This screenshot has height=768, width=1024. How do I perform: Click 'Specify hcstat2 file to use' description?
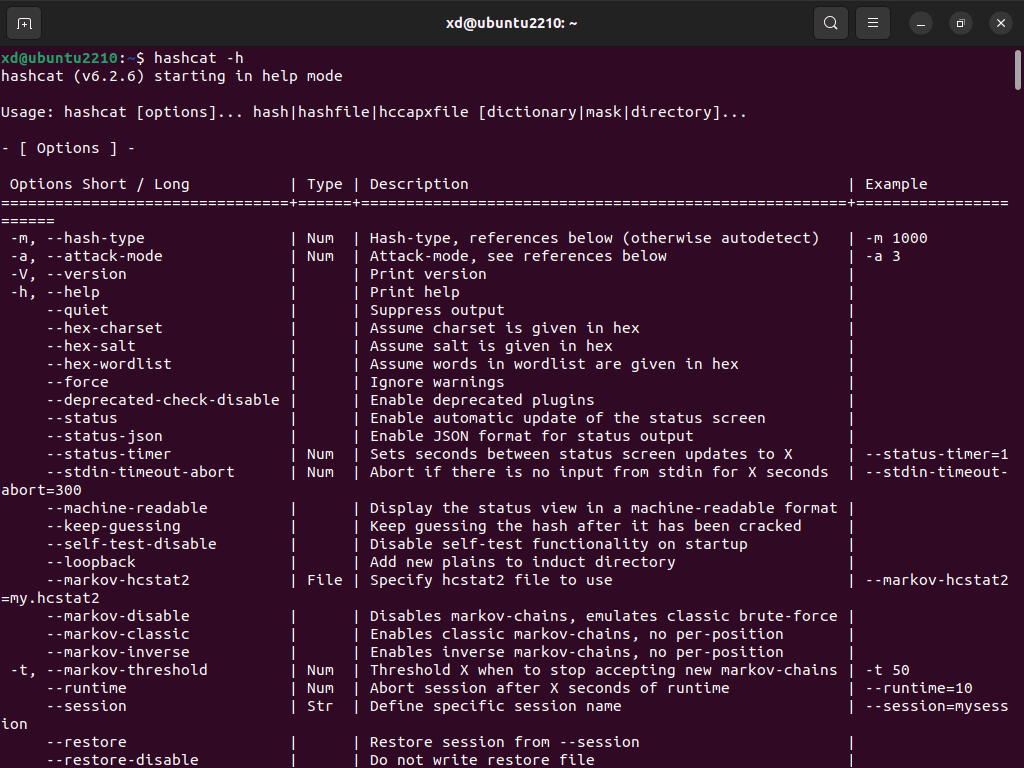[x=491, y=580]
